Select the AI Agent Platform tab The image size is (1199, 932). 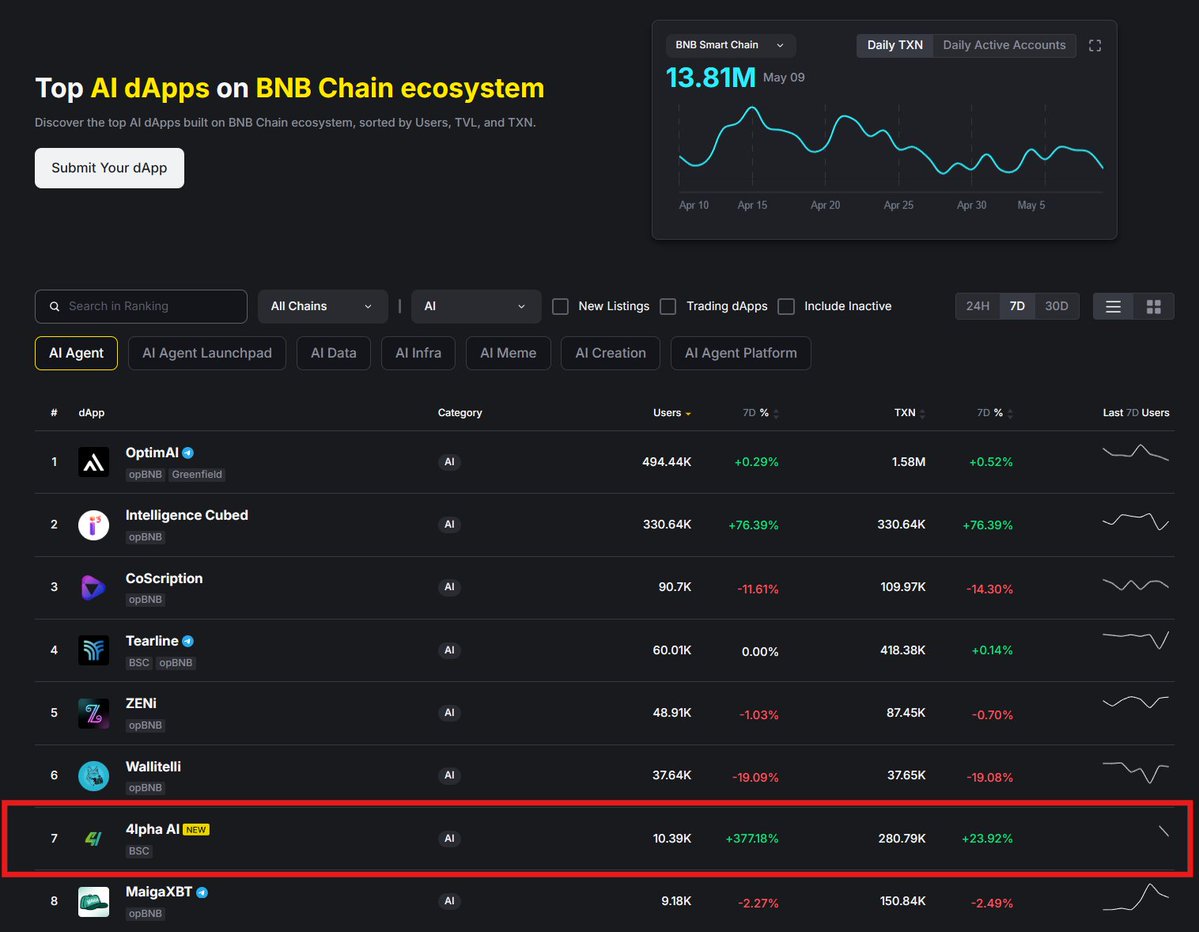pos(741,353)
